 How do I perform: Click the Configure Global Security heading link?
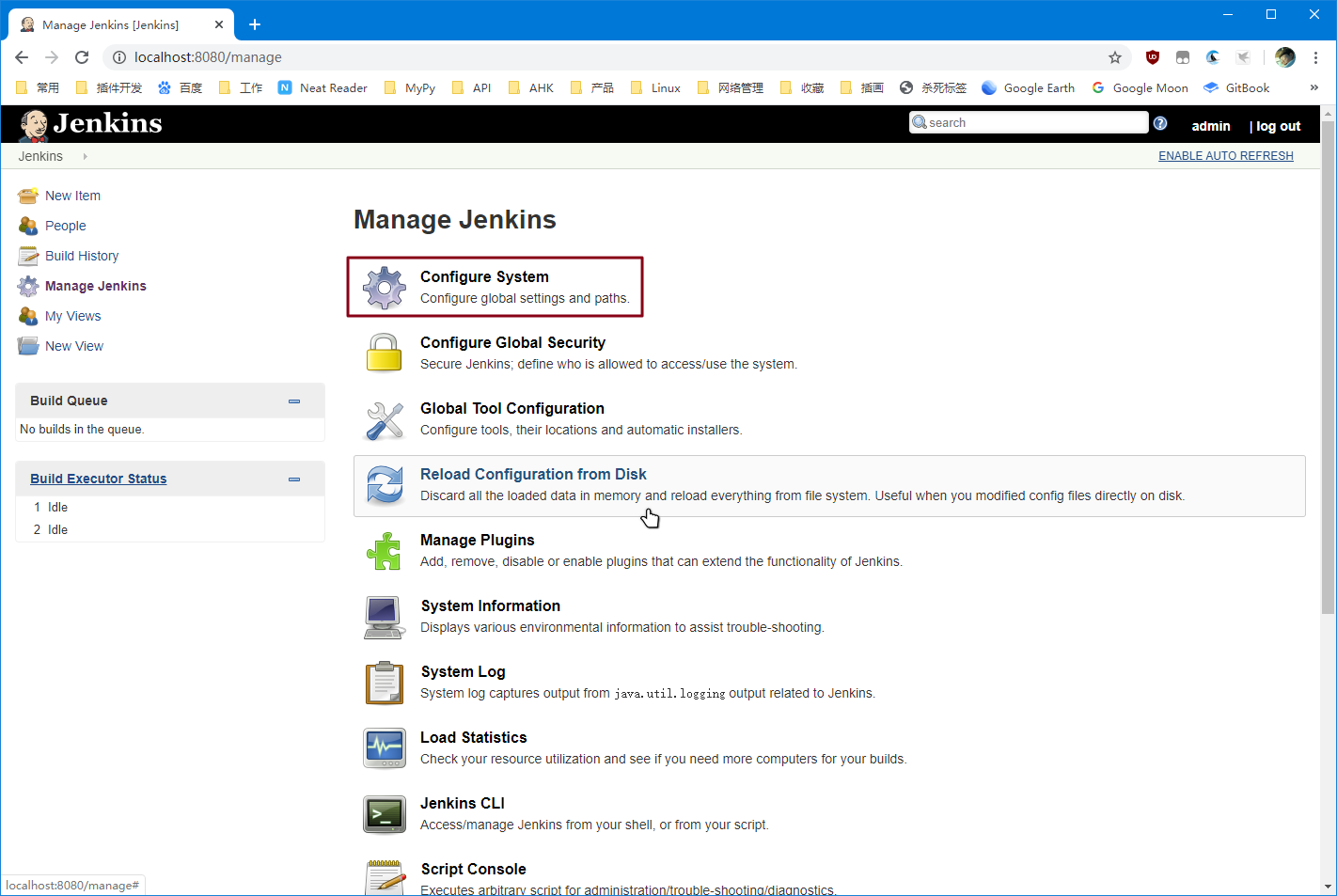pyautogui.click(x=512, y=342)
